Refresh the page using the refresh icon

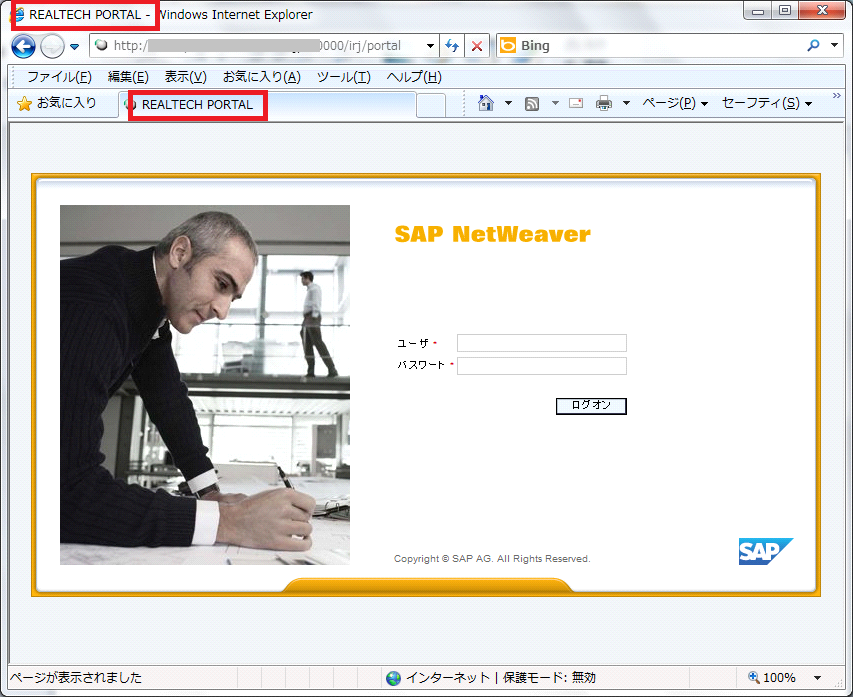tap(452, 46)
